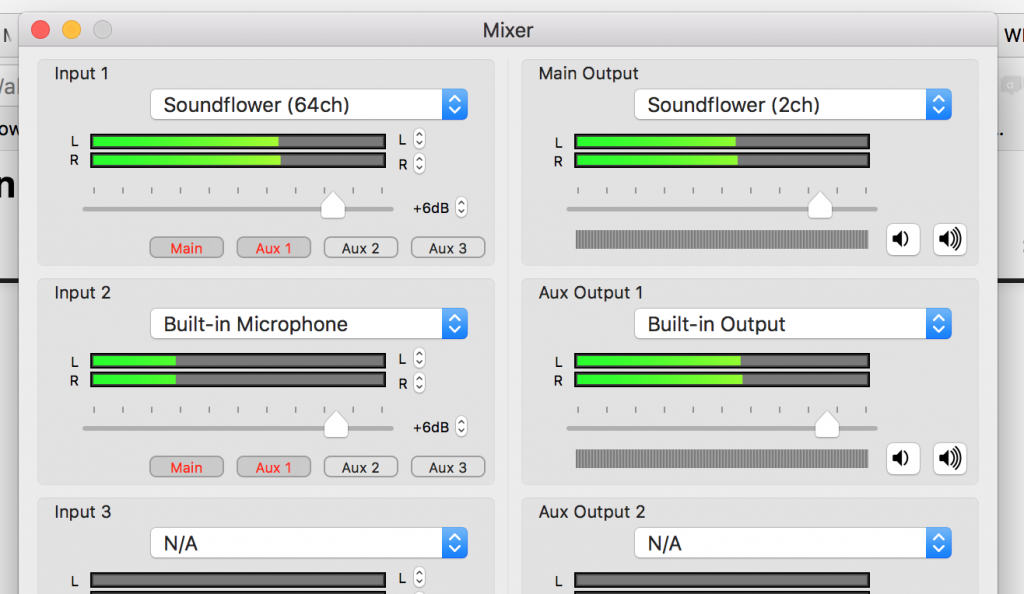
Task: Click Main Output striped delay bar
Action: 722,240
